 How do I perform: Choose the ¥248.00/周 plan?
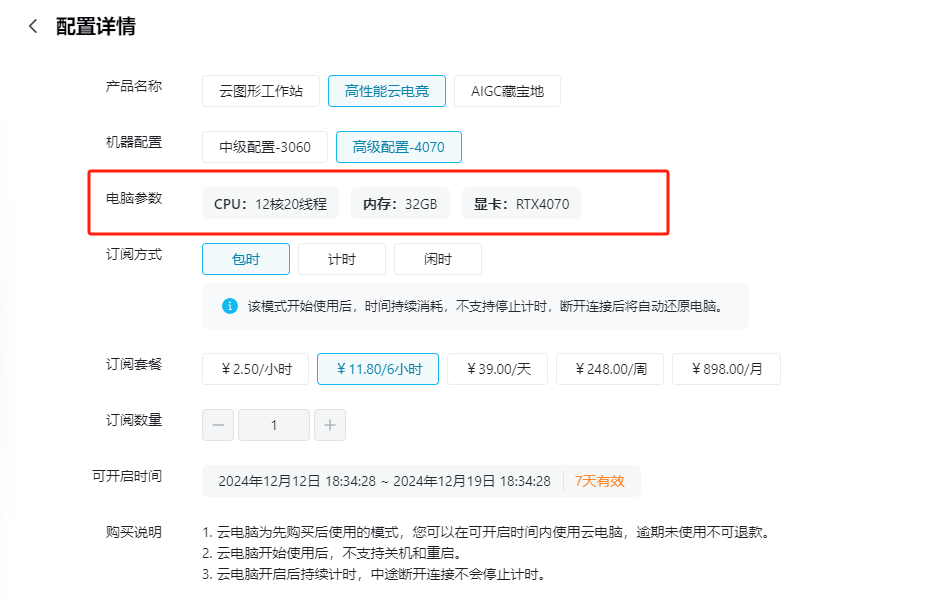click(x=610, y=369)
